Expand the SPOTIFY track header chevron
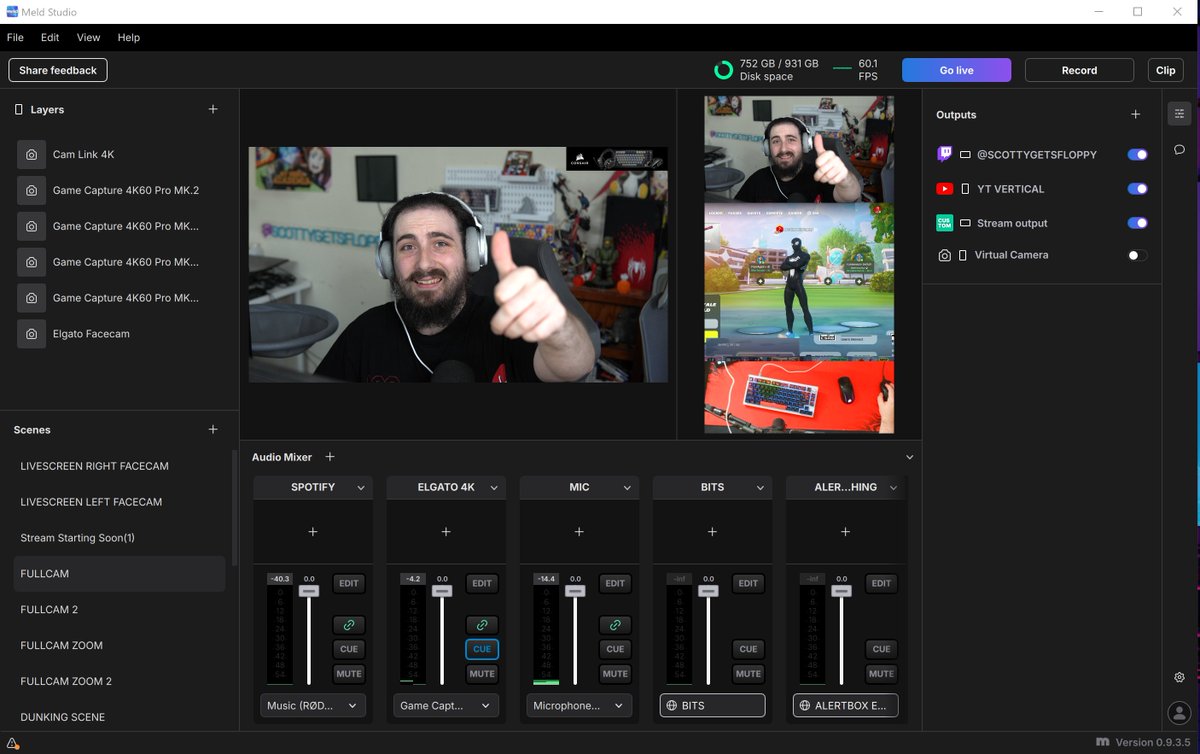This screenshot has width=1200, height=754. tap(361, 487)
